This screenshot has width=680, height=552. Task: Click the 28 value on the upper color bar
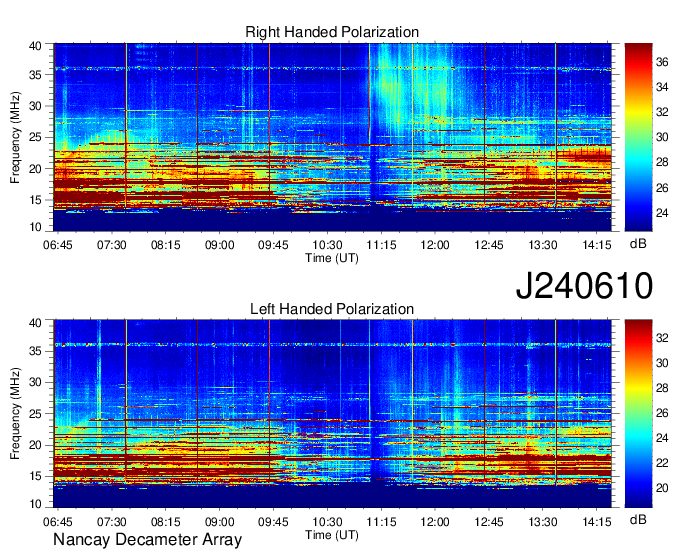pos(662,162)
